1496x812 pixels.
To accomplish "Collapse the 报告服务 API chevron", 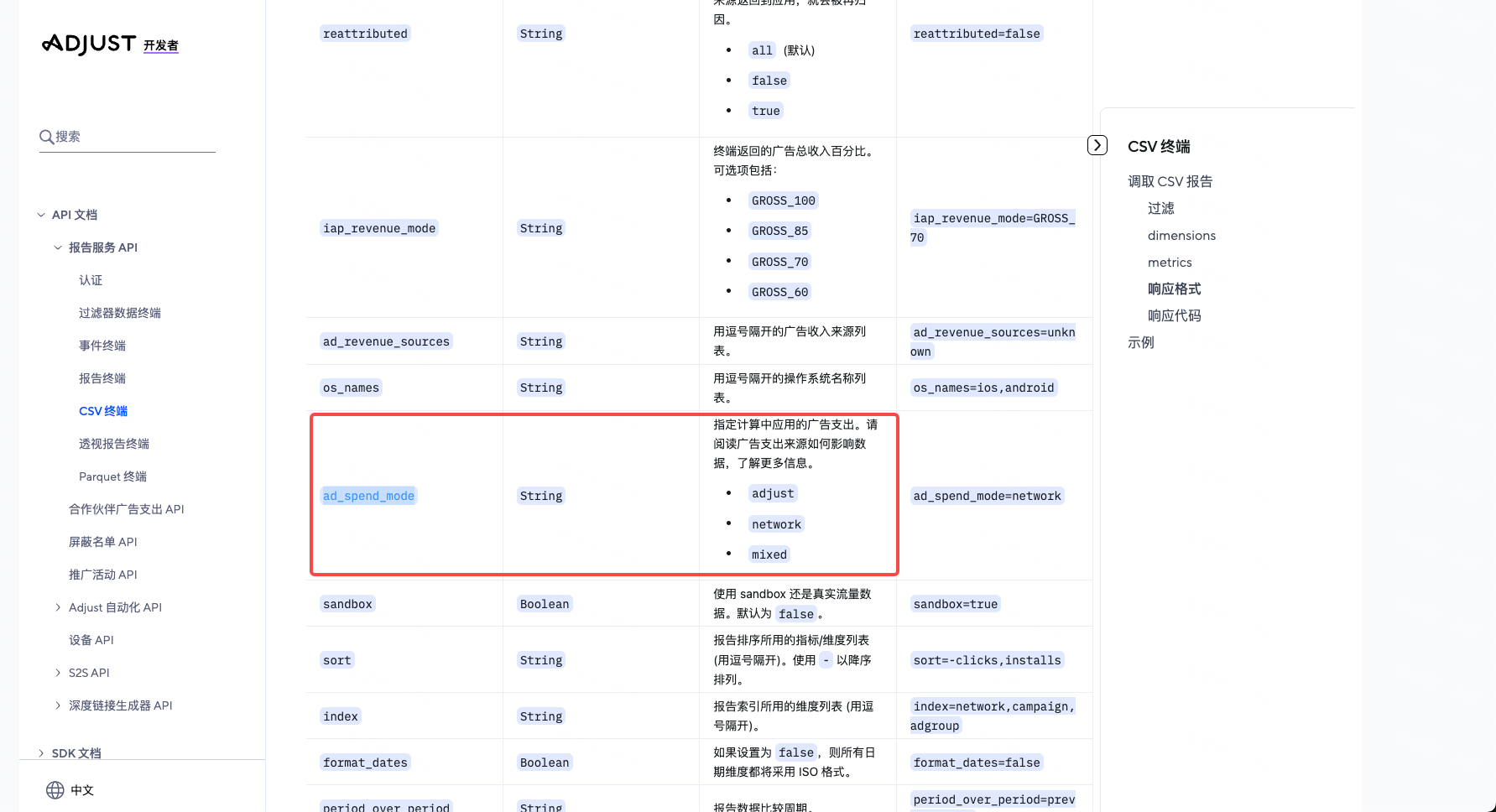I will pyautogui.click(x=58, y=247).
